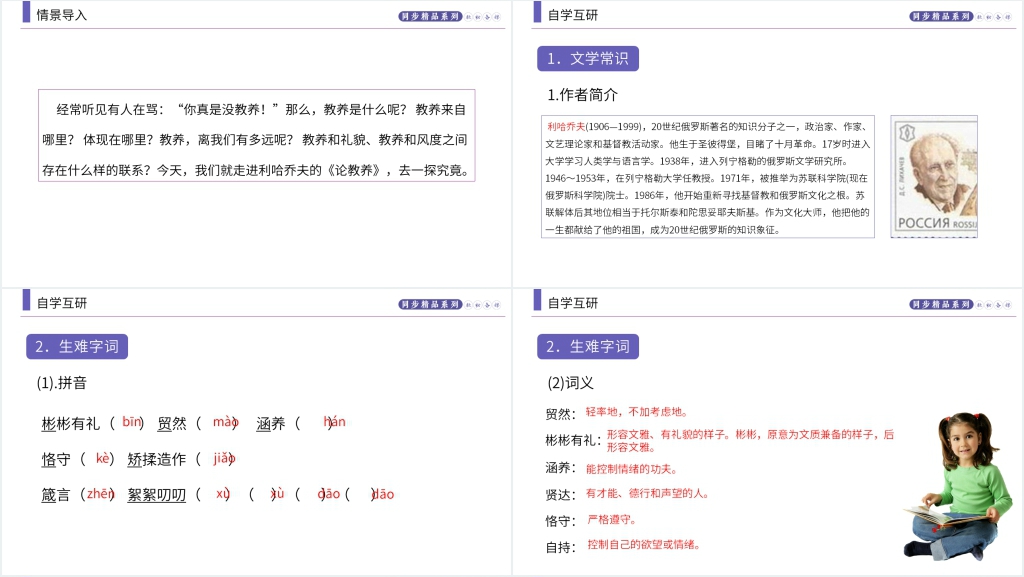This screenshot has height=577, width=1024.
Task: Click the red pinyin zhēn beside 箴言
Action: (99, 493)
